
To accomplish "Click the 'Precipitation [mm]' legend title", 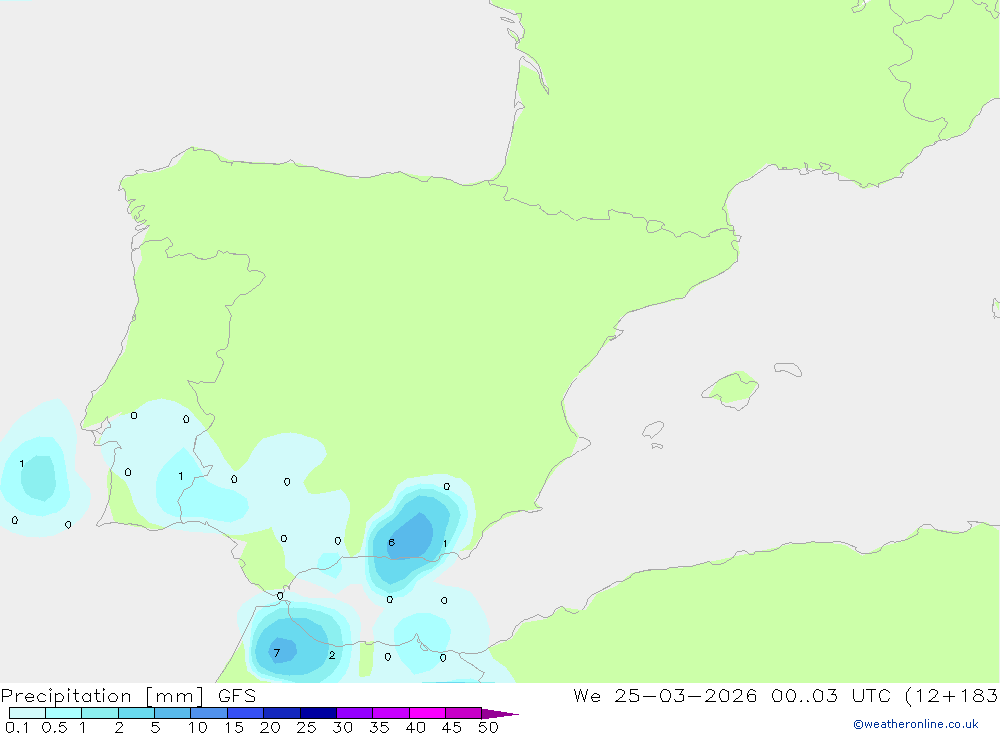I will [x=102, y=696].
